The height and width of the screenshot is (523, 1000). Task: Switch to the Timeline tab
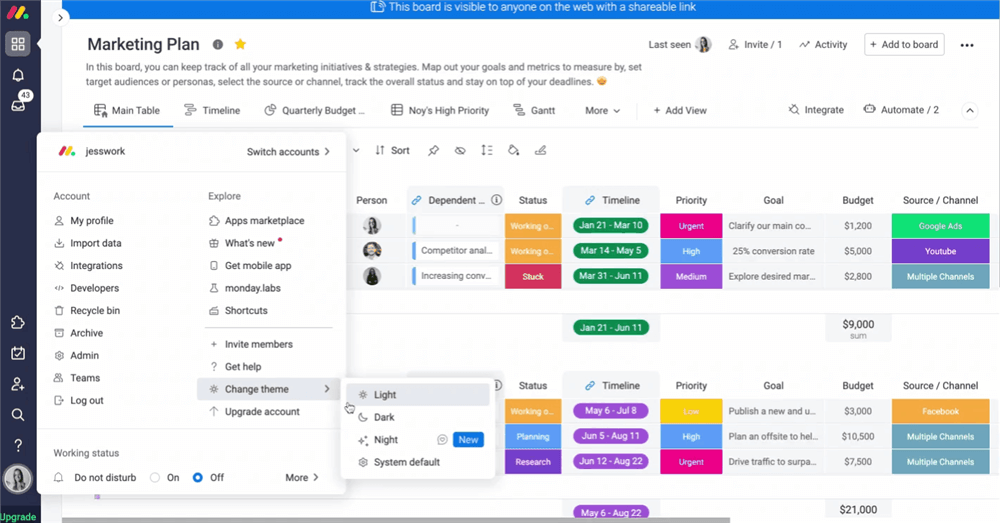click(x=212, y=110)
